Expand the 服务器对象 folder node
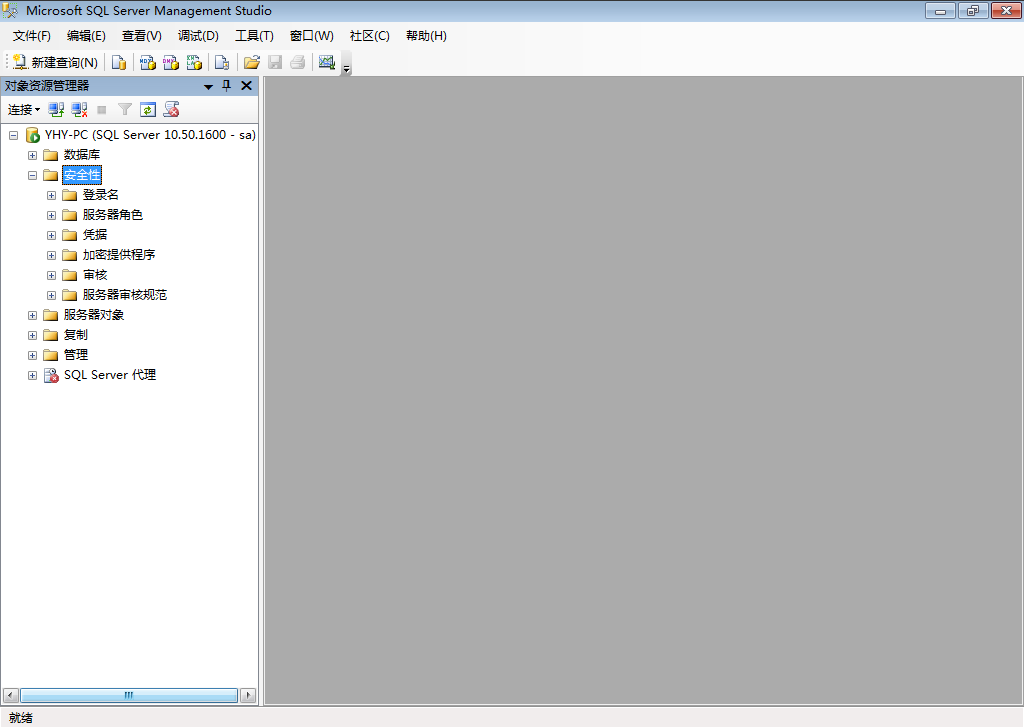The width and height of the screenshot is (1024, 728). pyautogui.click(x=32, y=315)
